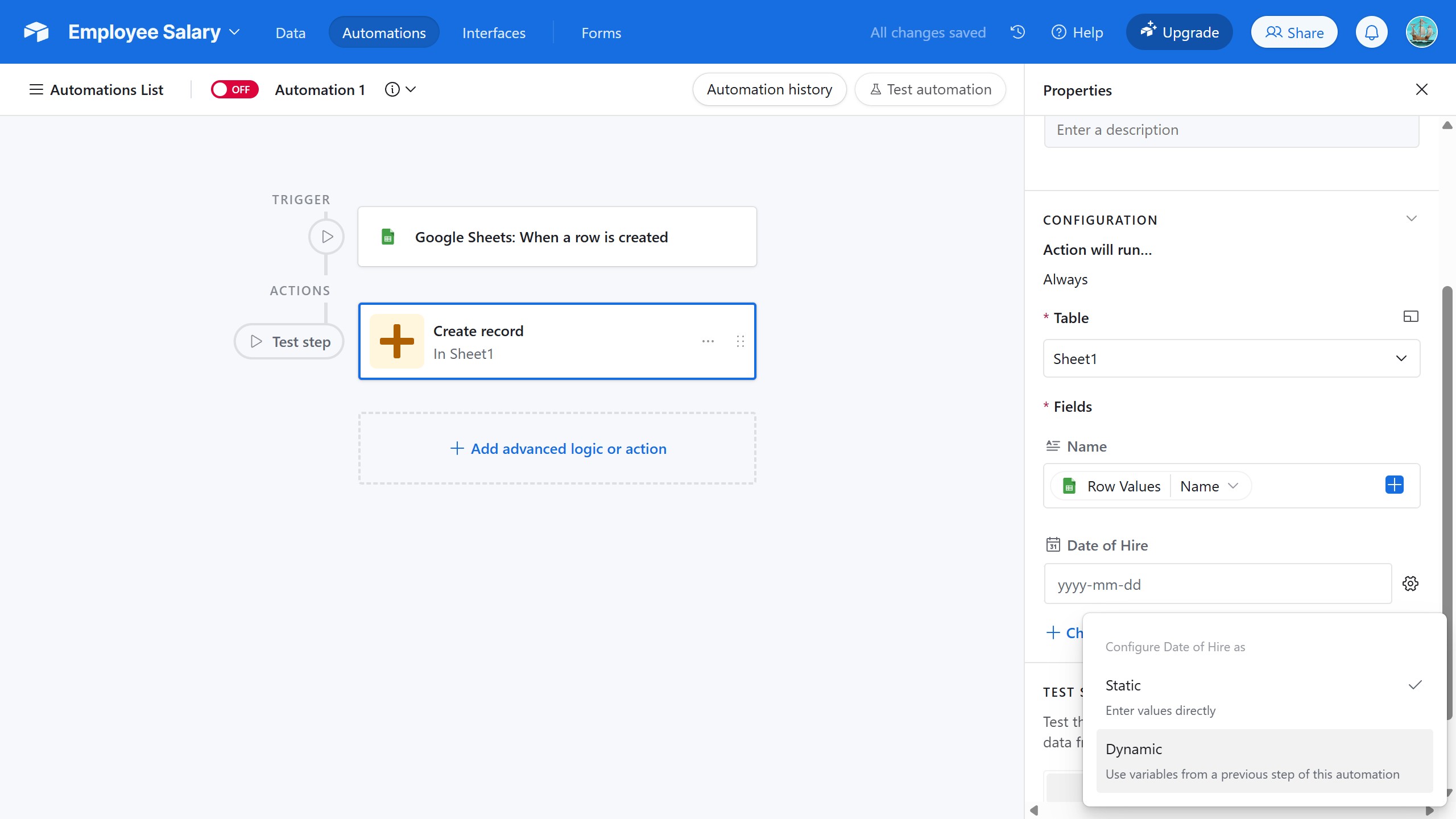Open Automation history
The height and width of the screenshot is (819, 1456).
(769, 89)
